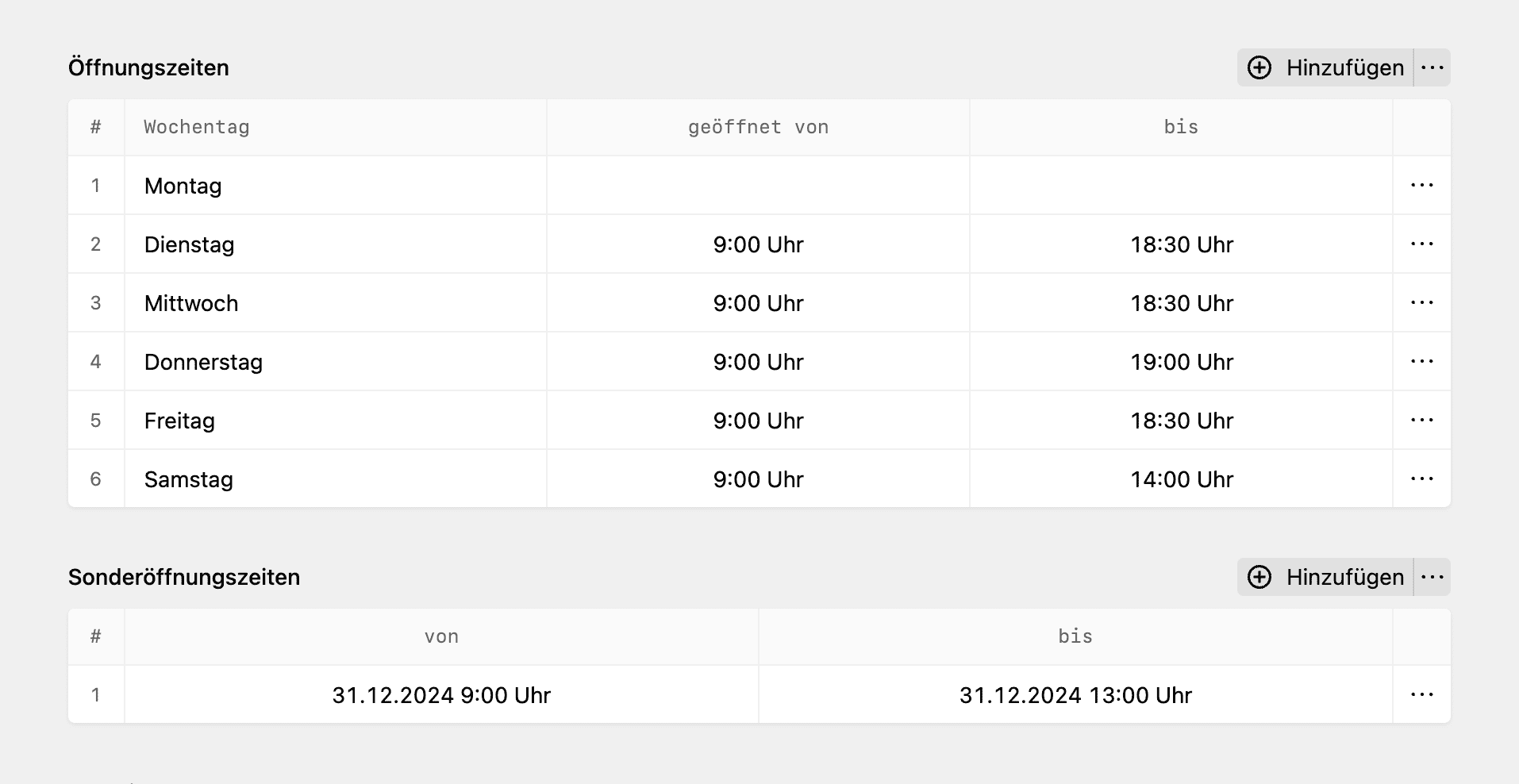Open row options for Donnerstag

tap(1422, 361)
